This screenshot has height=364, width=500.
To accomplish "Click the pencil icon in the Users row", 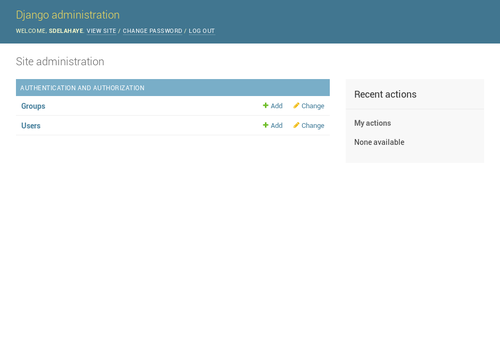I will point(296,125).
